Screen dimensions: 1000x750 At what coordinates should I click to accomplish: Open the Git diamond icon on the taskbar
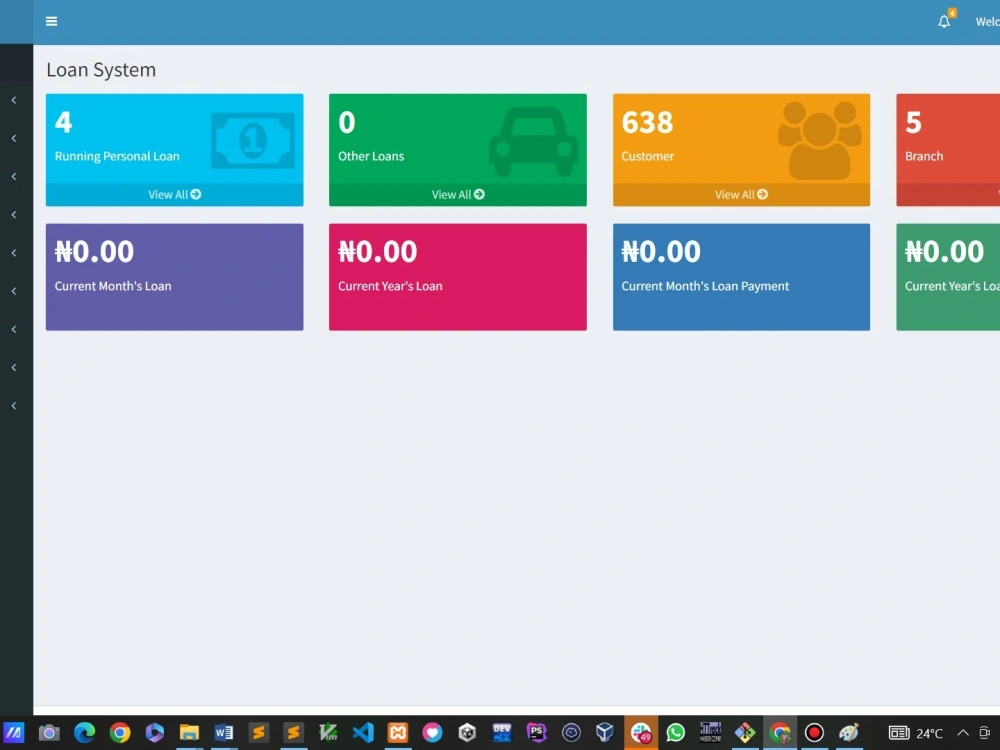point(745,732)
